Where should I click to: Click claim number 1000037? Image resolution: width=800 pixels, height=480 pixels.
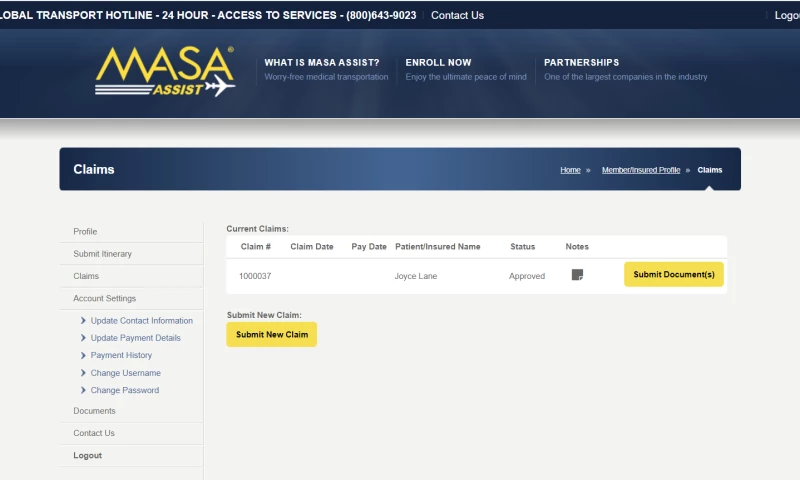click(x=255, y=276)
